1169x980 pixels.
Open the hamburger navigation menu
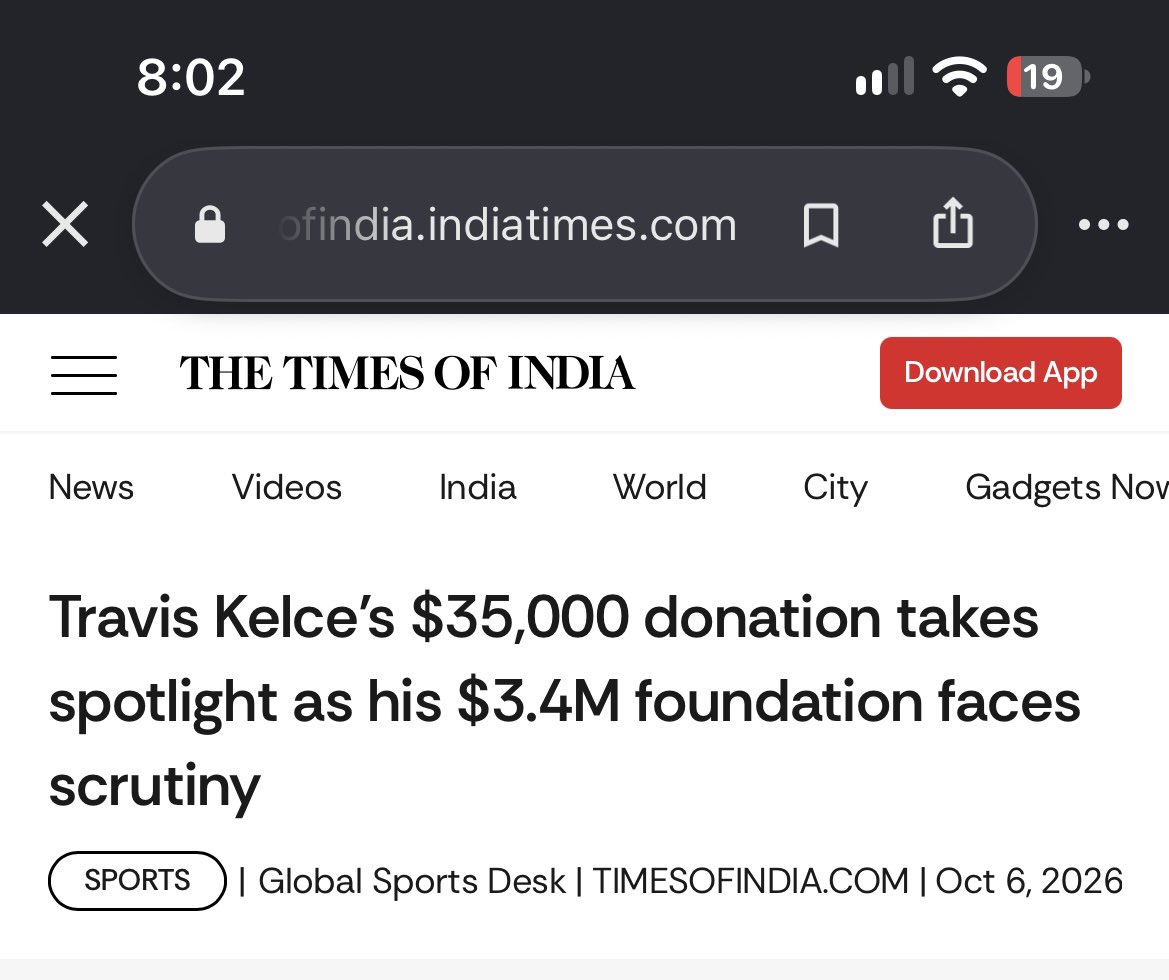(84, 375)
